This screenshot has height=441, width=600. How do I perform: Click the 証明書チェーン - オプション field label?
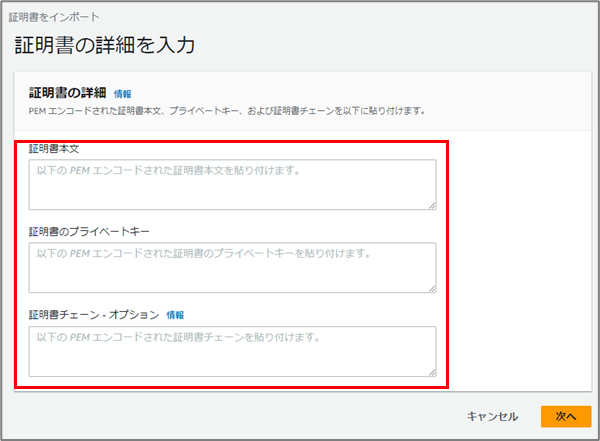pos(93,314)
